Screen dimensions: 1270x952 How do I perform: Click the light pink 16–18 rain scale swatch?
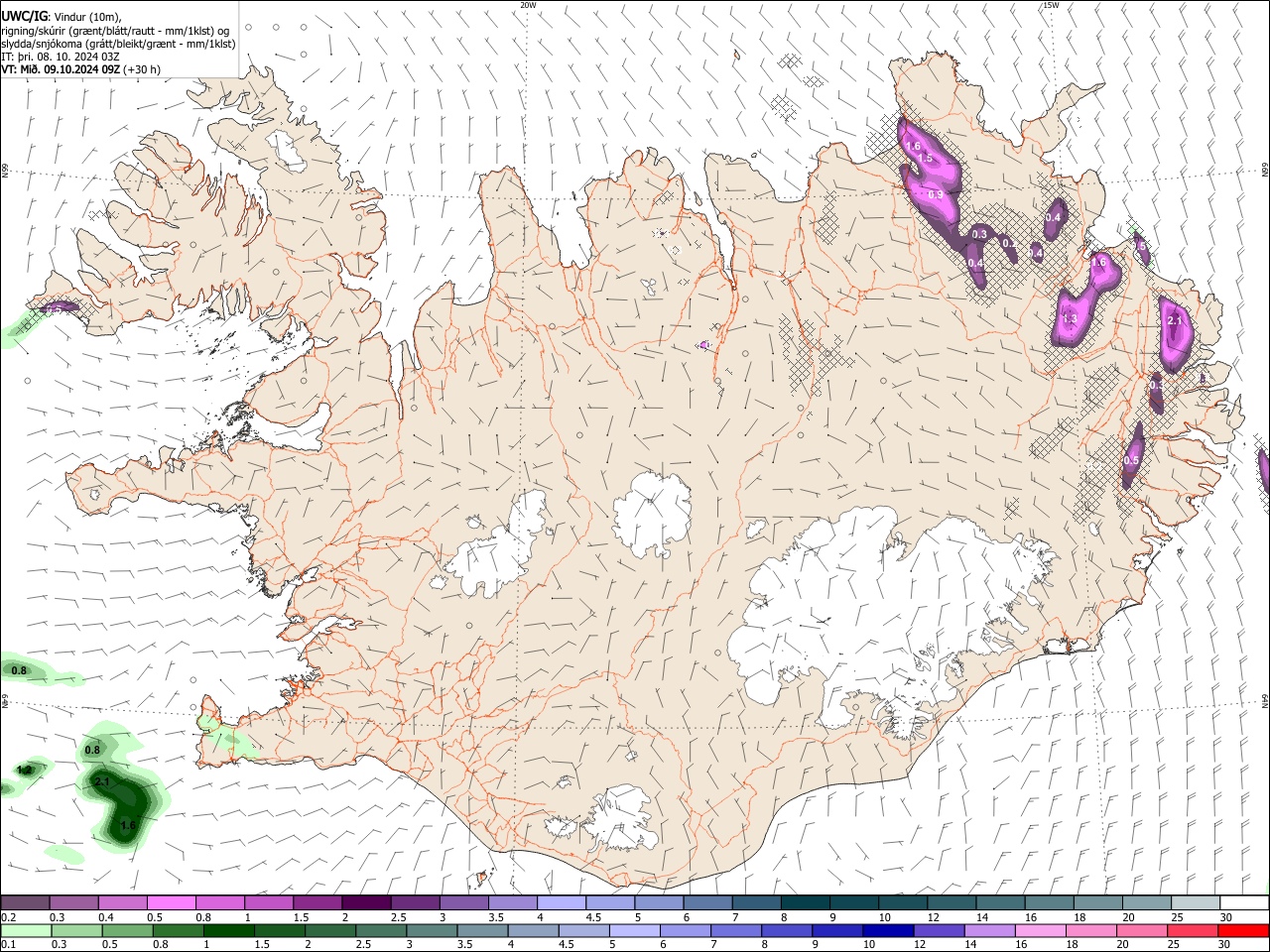[x=1040, y=931]
